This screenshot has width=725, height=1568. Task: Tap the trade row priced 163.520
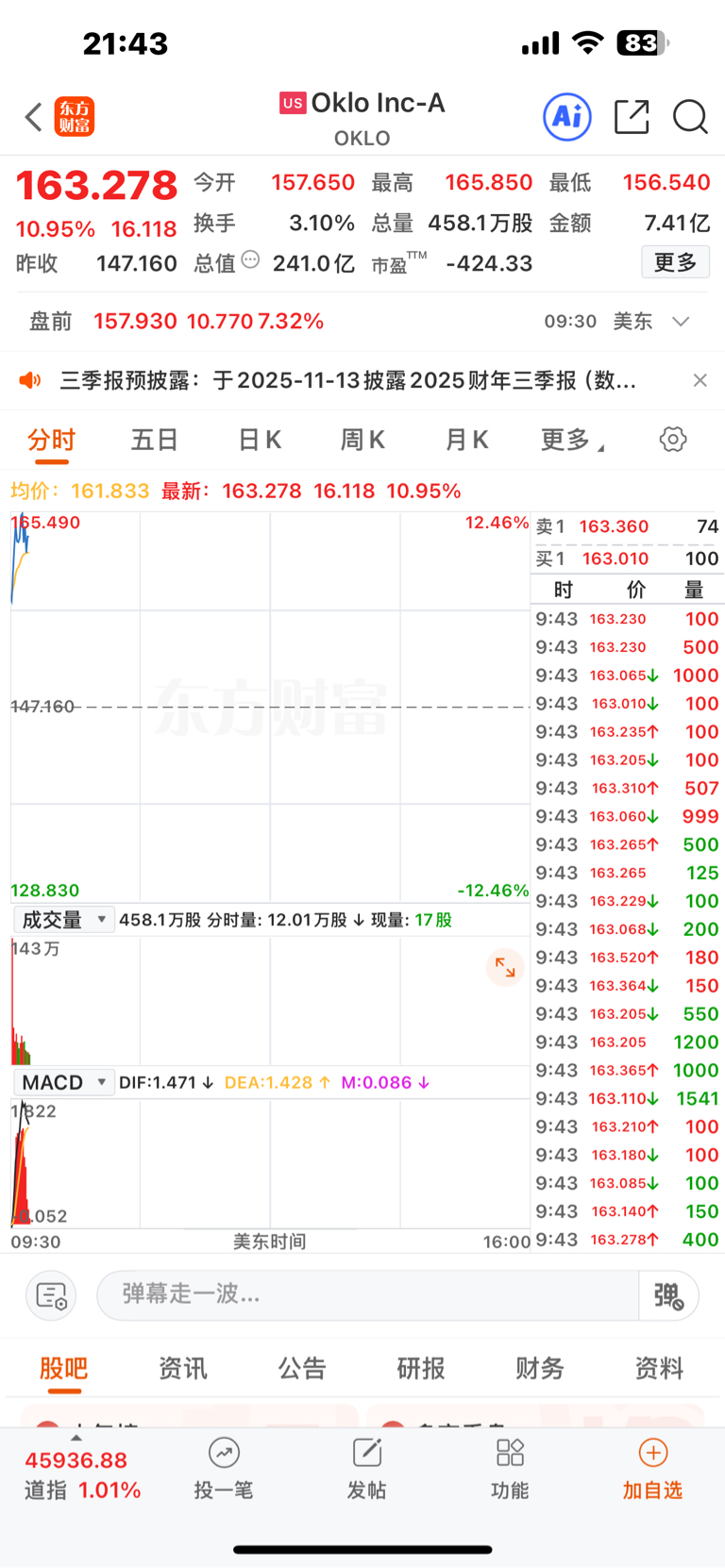[x=628, y=958]
